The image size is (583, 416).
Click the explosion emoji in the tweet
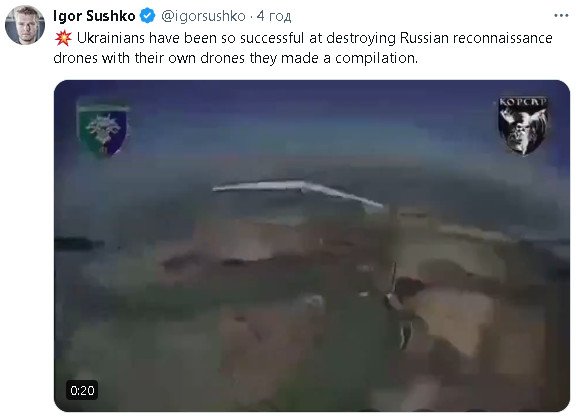63,38
